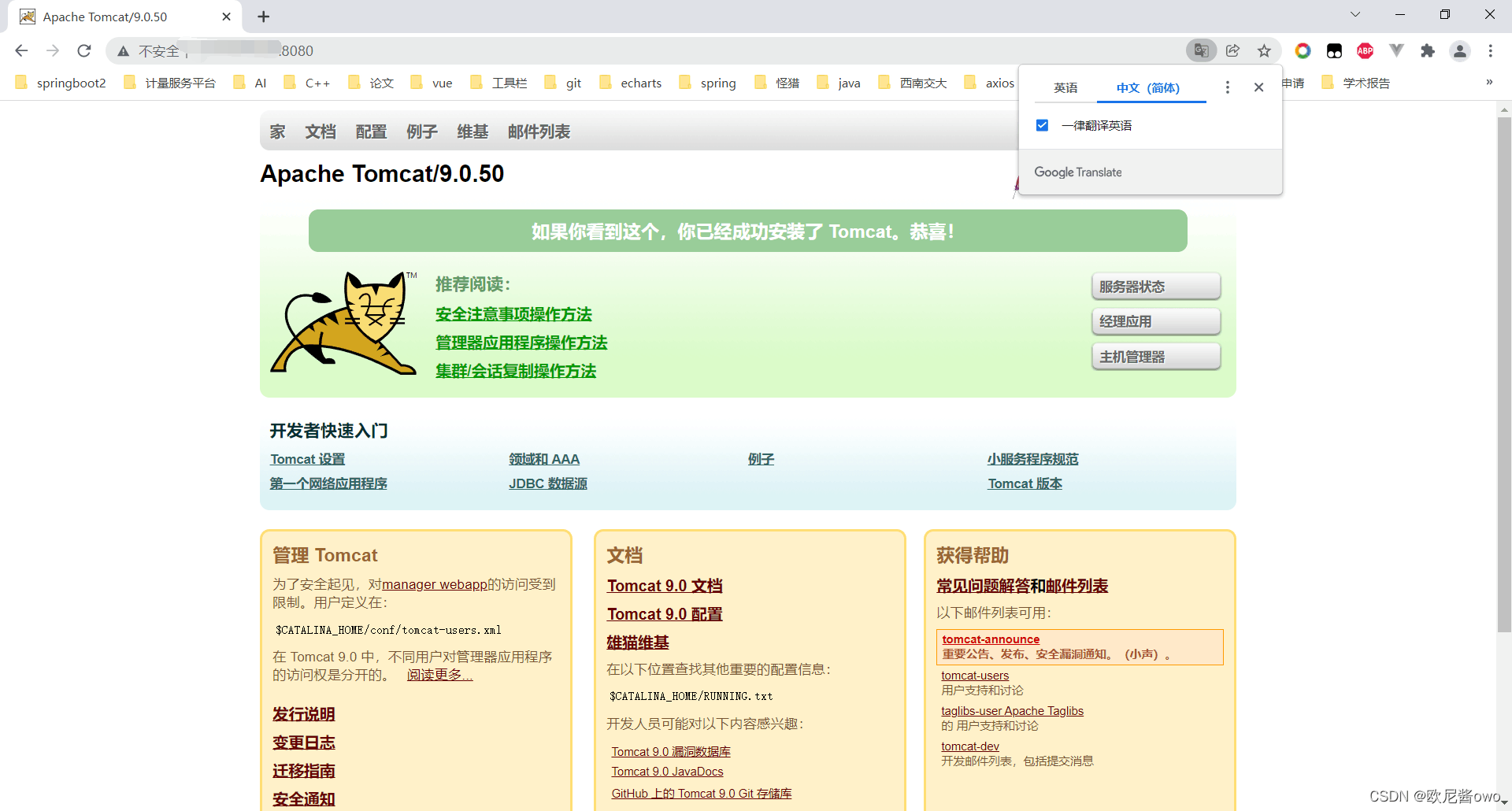Open the JDBC 数据源 link
The image size is (1512, 811).
[548, 483]
